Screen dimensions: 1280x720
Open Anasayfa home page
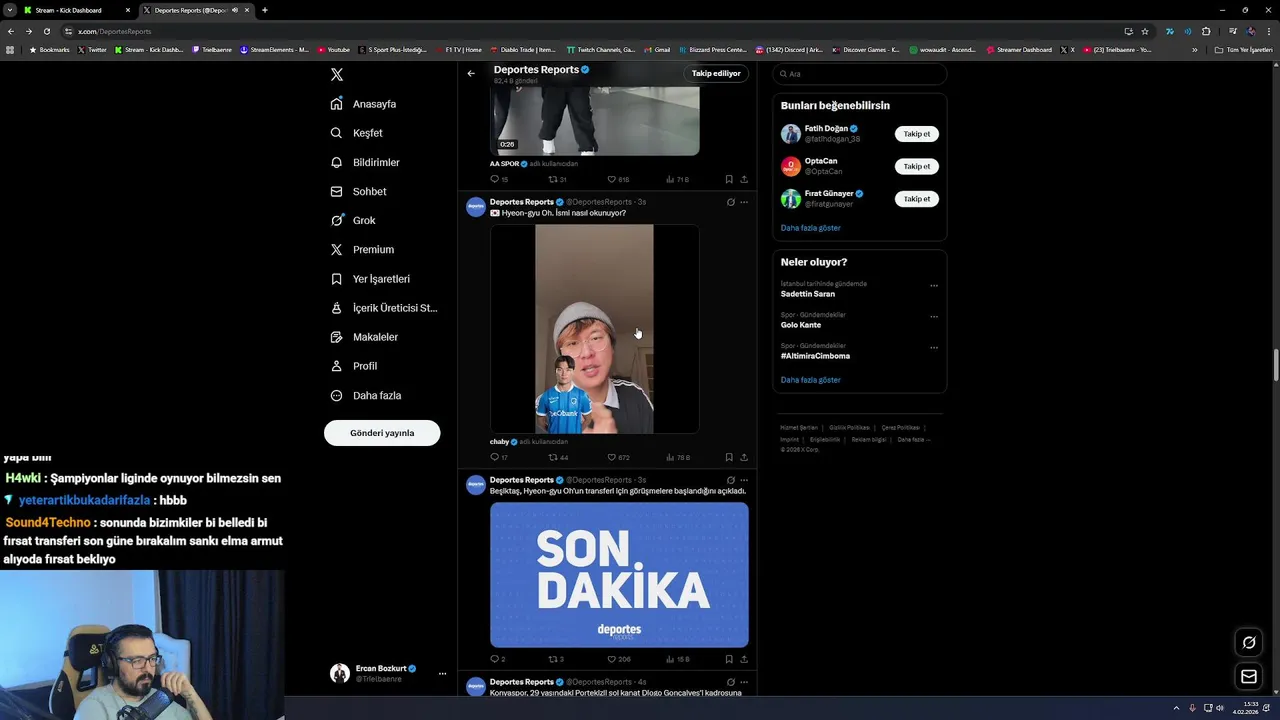[364, 104]
